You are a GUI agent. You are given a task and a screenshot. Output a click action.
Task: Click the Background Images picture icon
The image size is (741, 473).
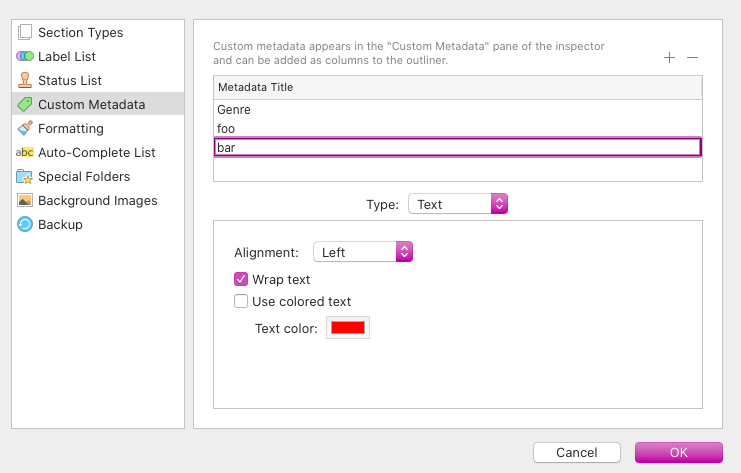(x=25, y=200)
